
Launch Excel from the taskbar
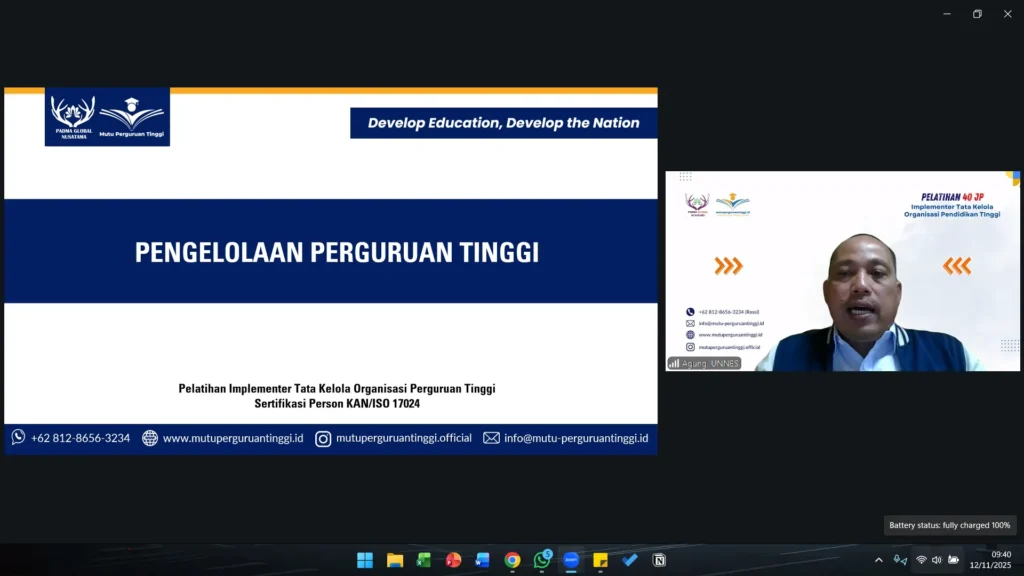[424, 560]
